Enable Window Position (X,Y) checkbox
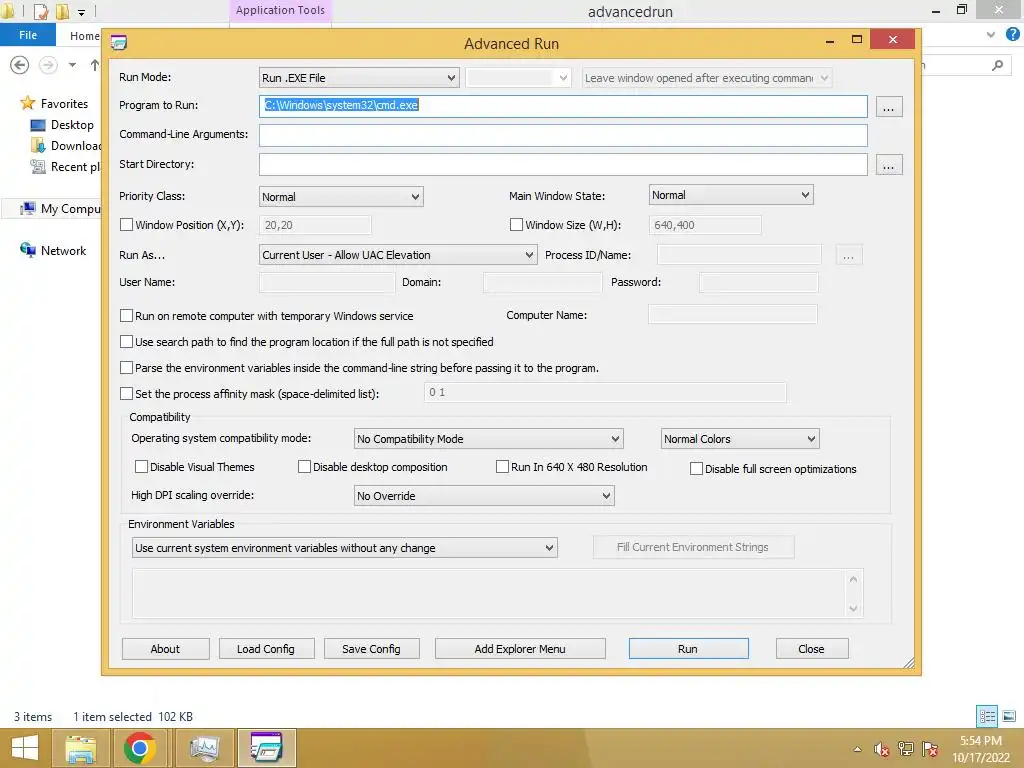Image resolution: width=1024 pixels, height=768 pixels. pyautogui.click(x=127, y=225)
